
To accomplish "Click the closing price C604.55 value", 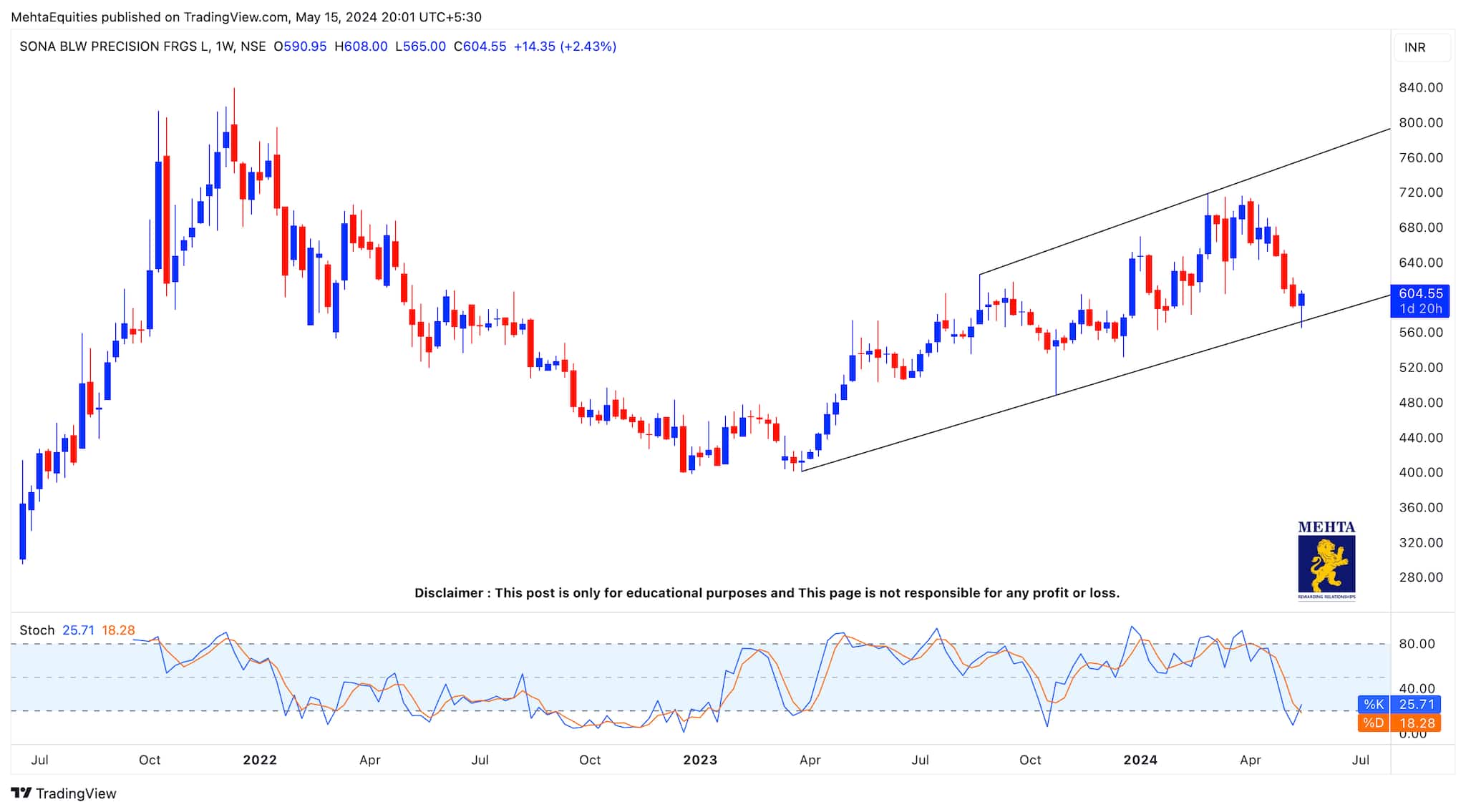I will pyautogui.click(x=480, y=47).
